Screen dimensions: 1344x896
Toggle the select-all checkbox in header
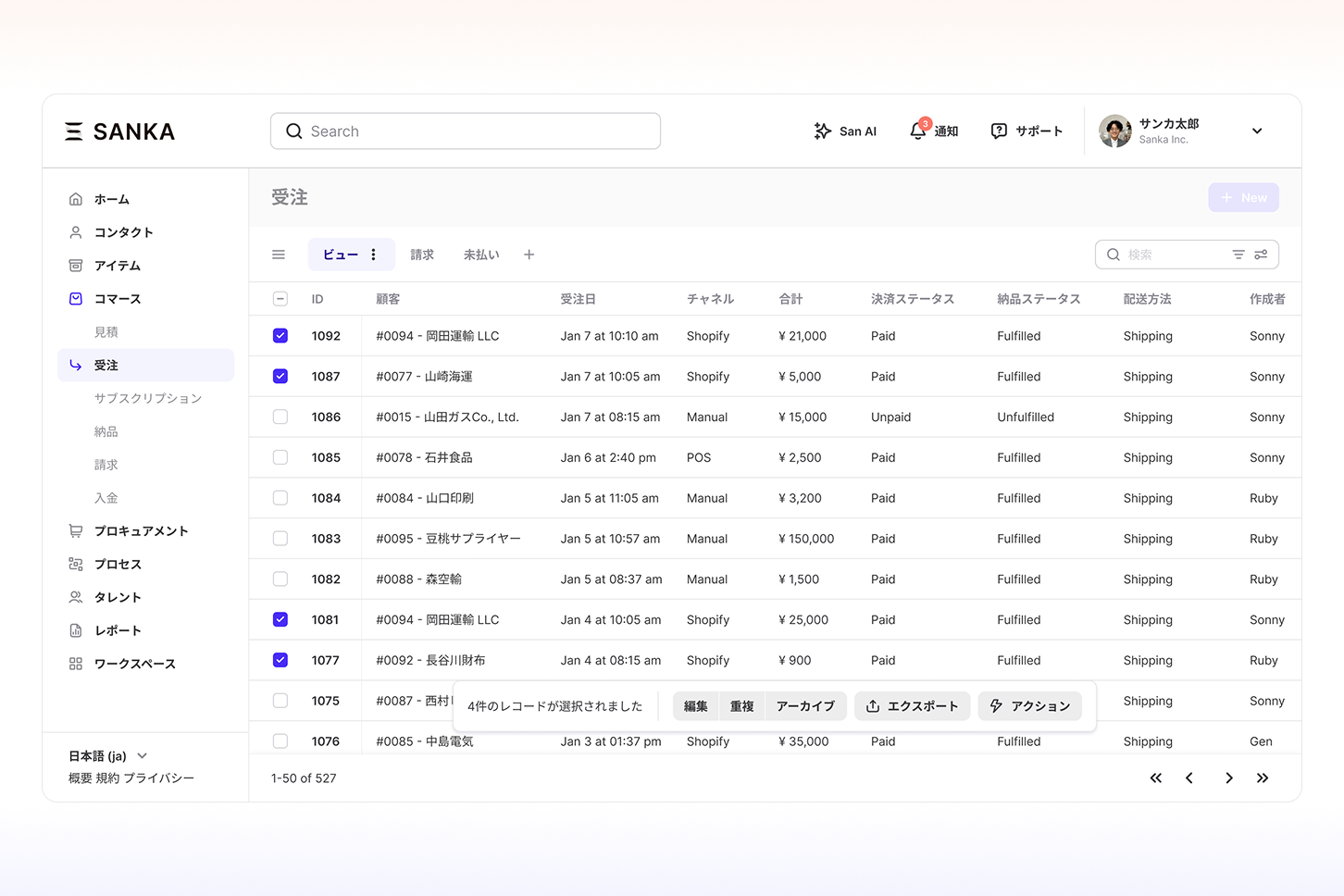click(x=280, y=299)
